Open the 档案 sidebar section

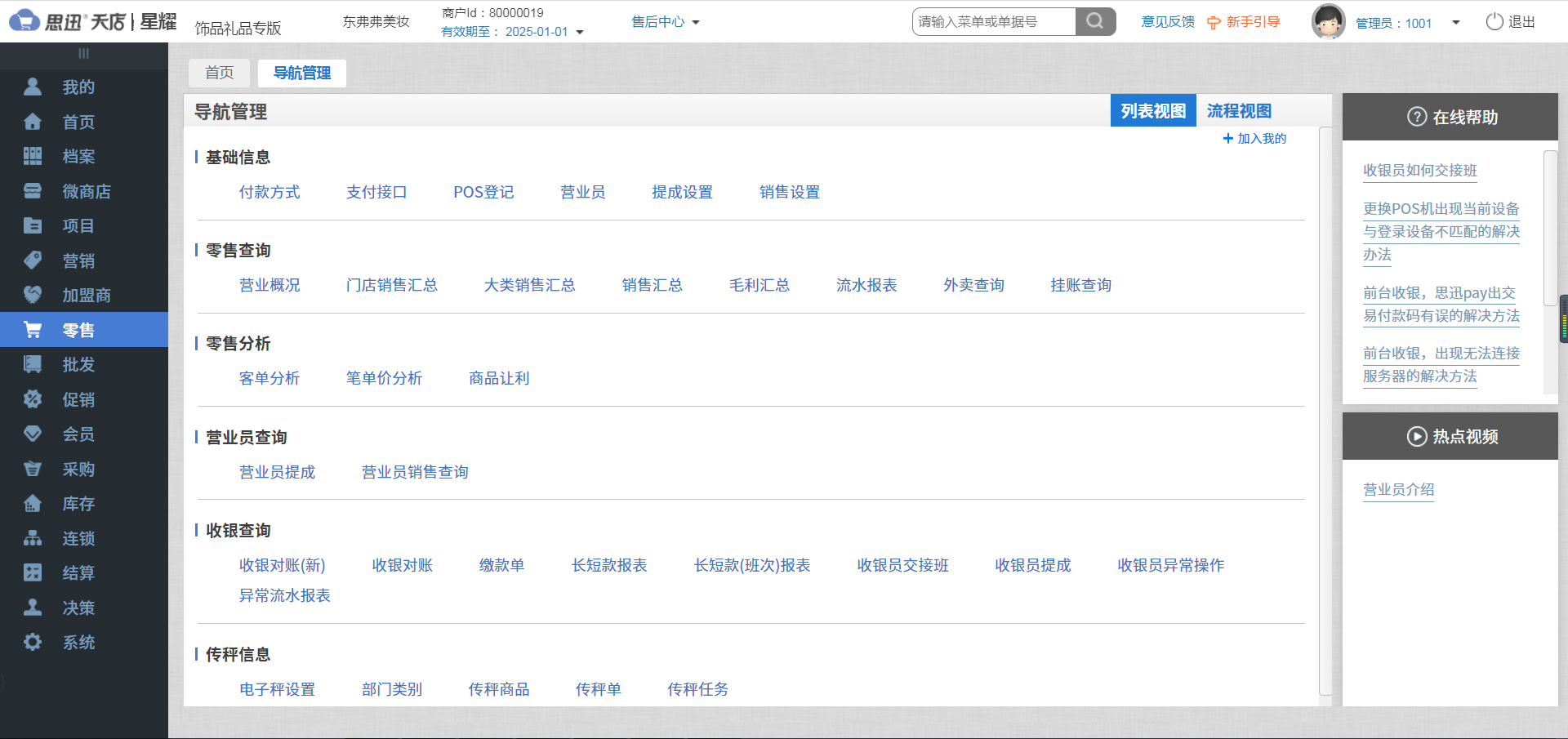pyautogui.click(x=78, y=156)
